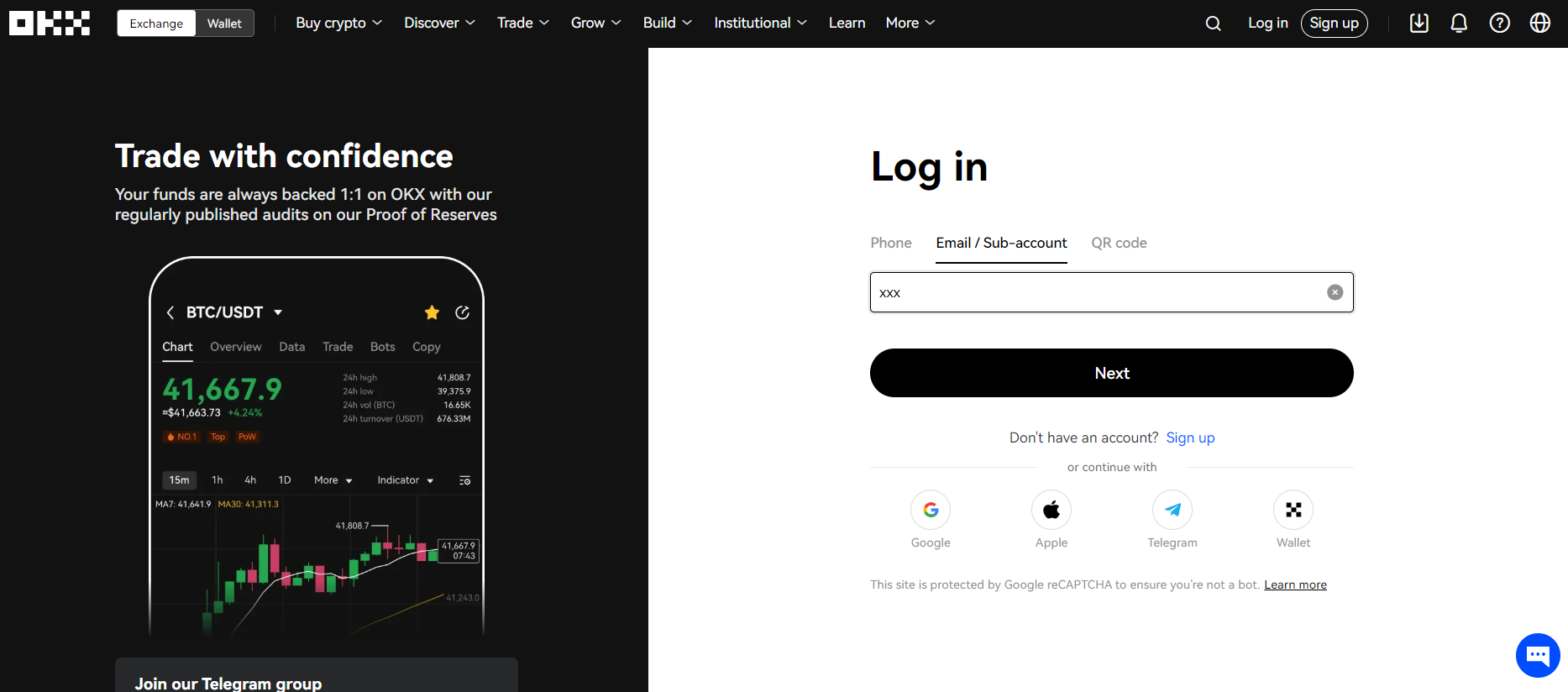Open the Indicator dropdown in chart
This screenshot has height=692, width=1568.
[406, 480]
